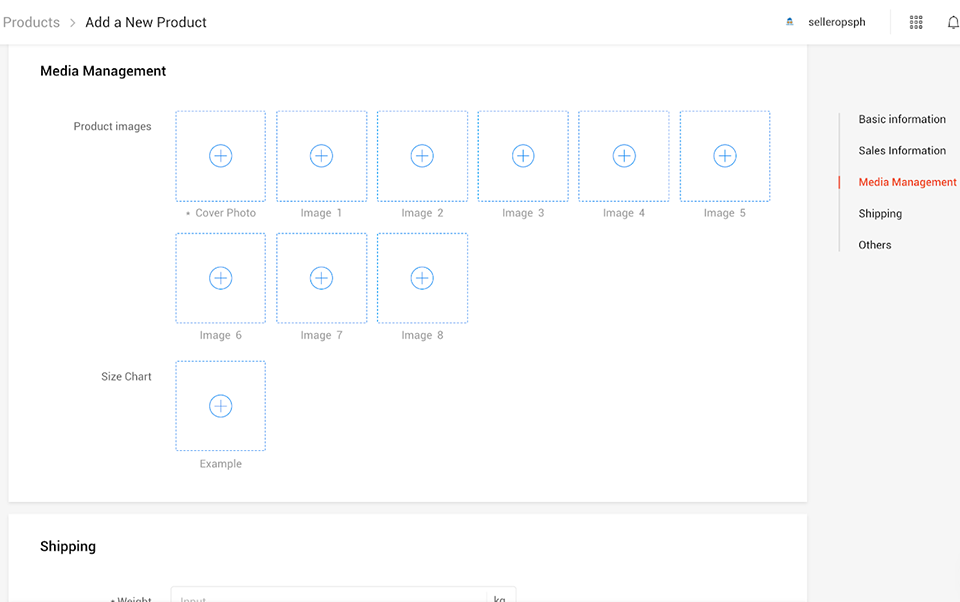The image size is (960, 602).
Task: Click the selleropsph account avatar
Action: point(790,22)
